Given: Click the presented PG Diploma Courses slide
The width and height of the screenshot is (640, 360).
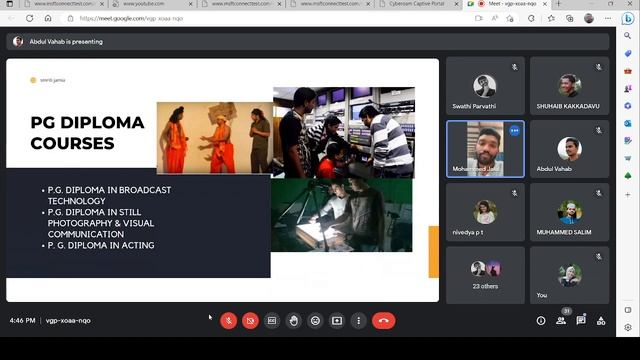Looking at the screenshot, I should tap(222, 180).
